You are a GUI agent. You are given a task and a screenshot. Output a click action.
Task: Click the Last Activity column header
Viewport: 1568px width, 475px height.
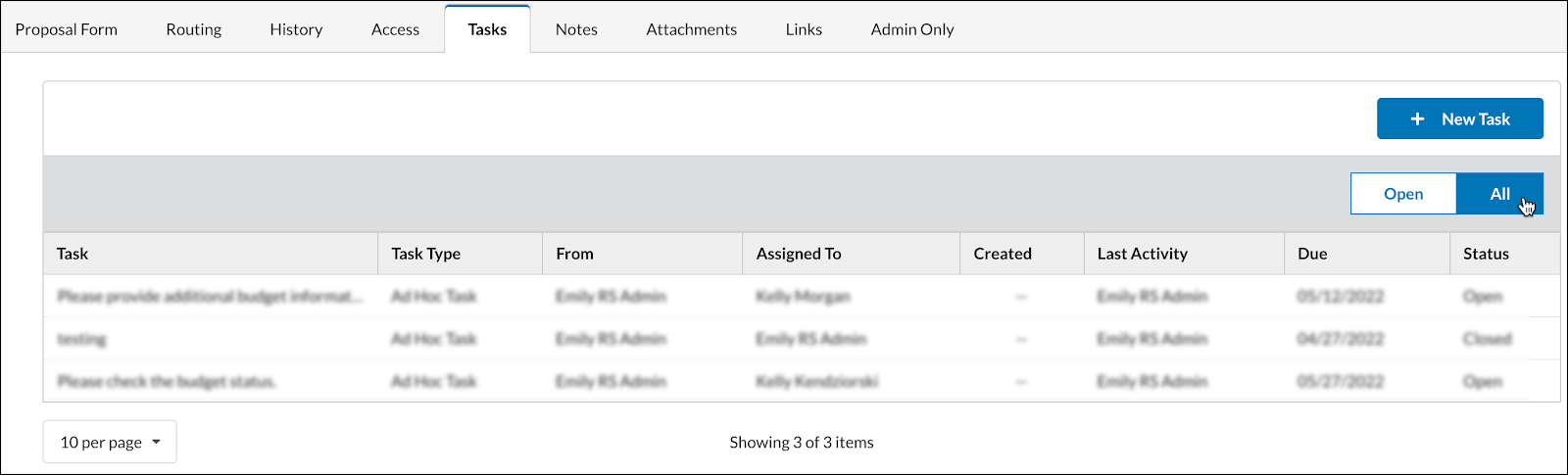coord(1143,254)
